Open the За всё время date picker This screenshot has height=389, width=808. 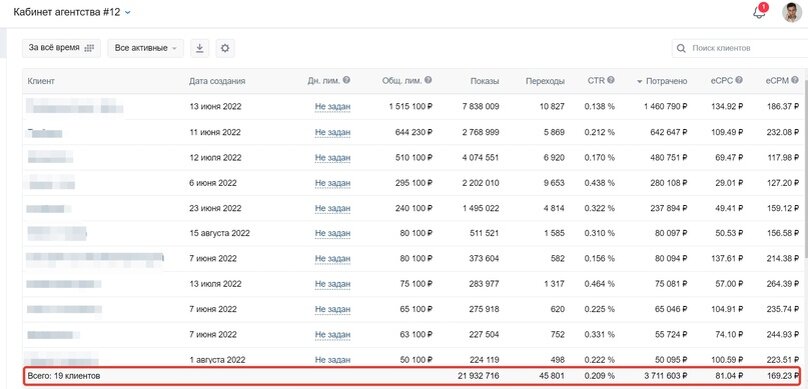(61, 48)
